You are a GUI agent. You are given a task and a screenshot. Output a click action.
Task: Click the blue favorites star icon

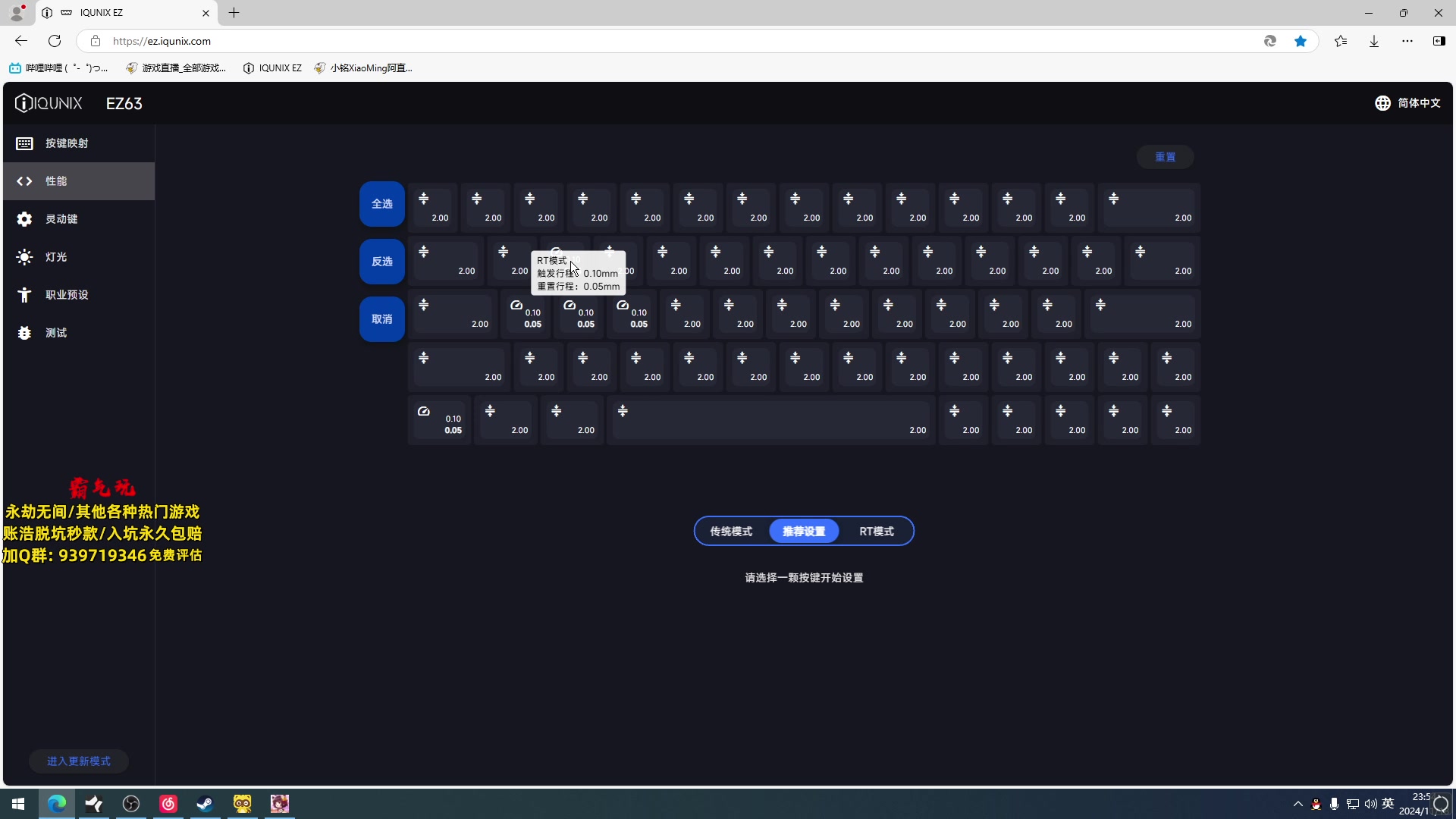coord(1301,41)
